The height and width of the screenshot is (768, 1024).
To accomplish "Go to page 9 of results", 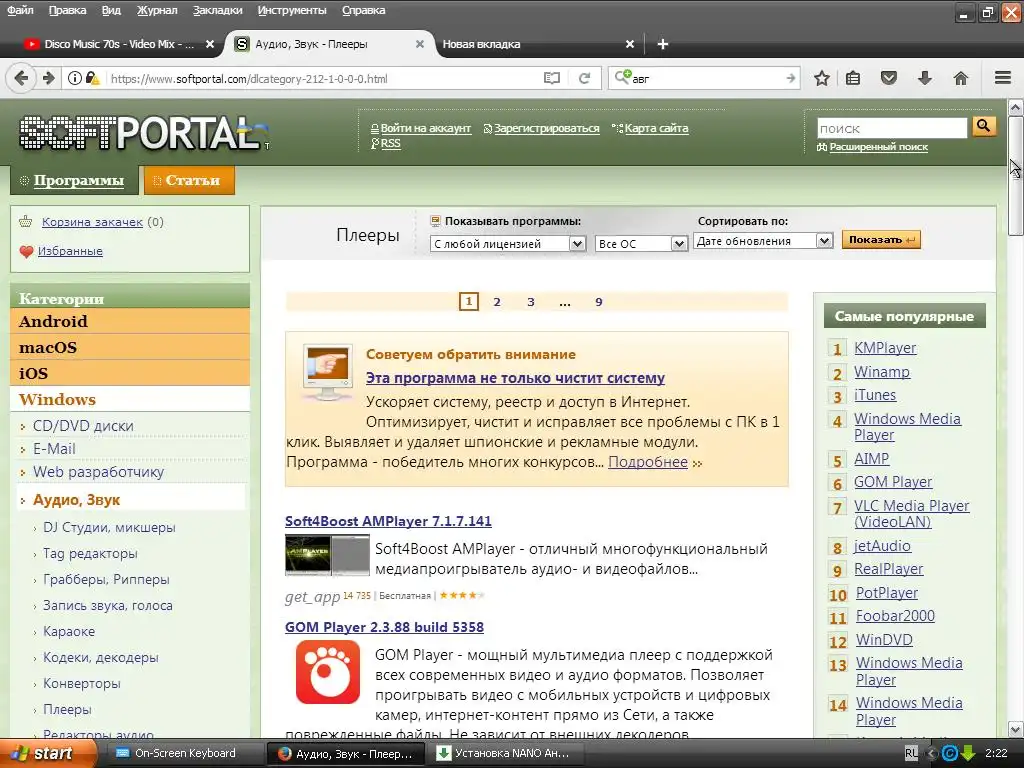I will [x=599, y=302].
